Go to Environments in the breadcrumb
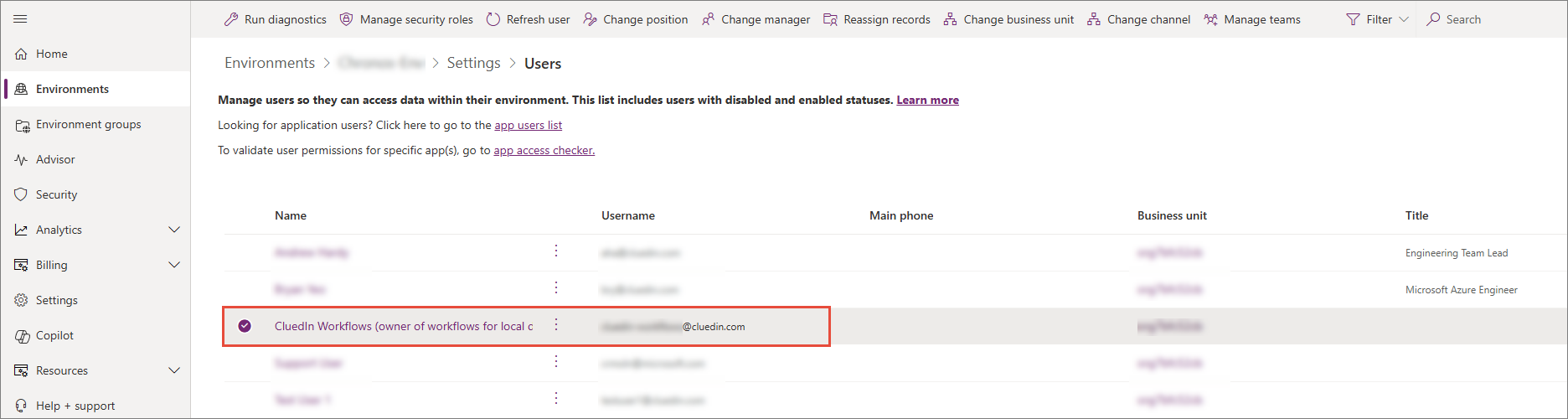The height and width of the screenshot is (419, 1568). 270,63
